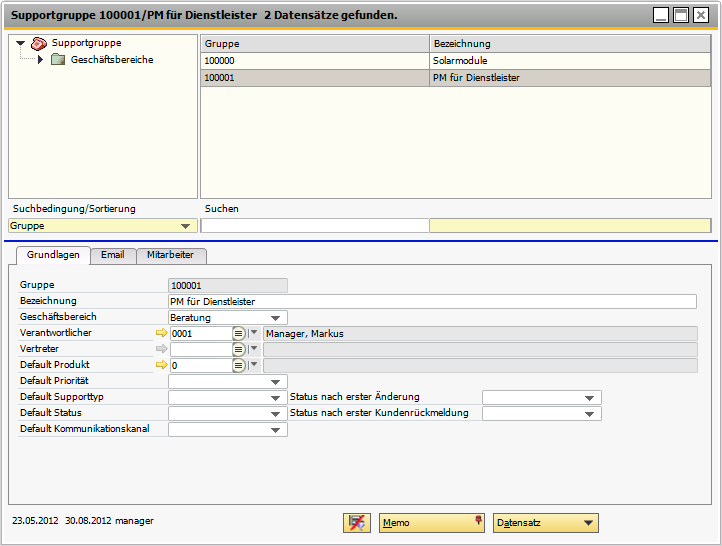Click the Datensatz button
Image resolution: width=722 pixels, height=546 pixels.
pyautogui.click(x=545, y=523)
